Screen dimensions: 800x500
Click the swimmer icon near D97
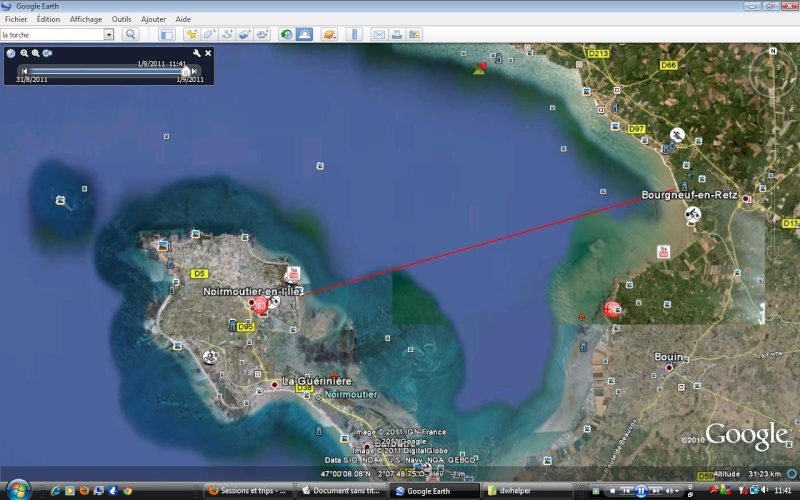tap(677, 135)
